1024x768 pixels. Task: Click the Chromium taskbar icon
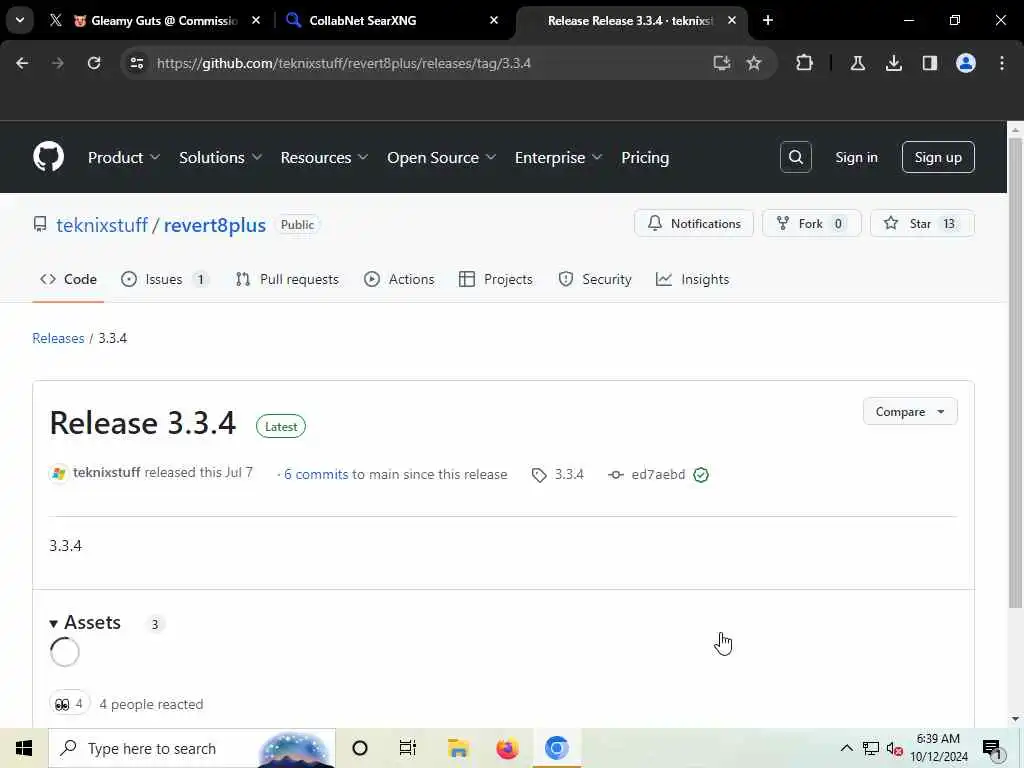(x=556, y=748)
